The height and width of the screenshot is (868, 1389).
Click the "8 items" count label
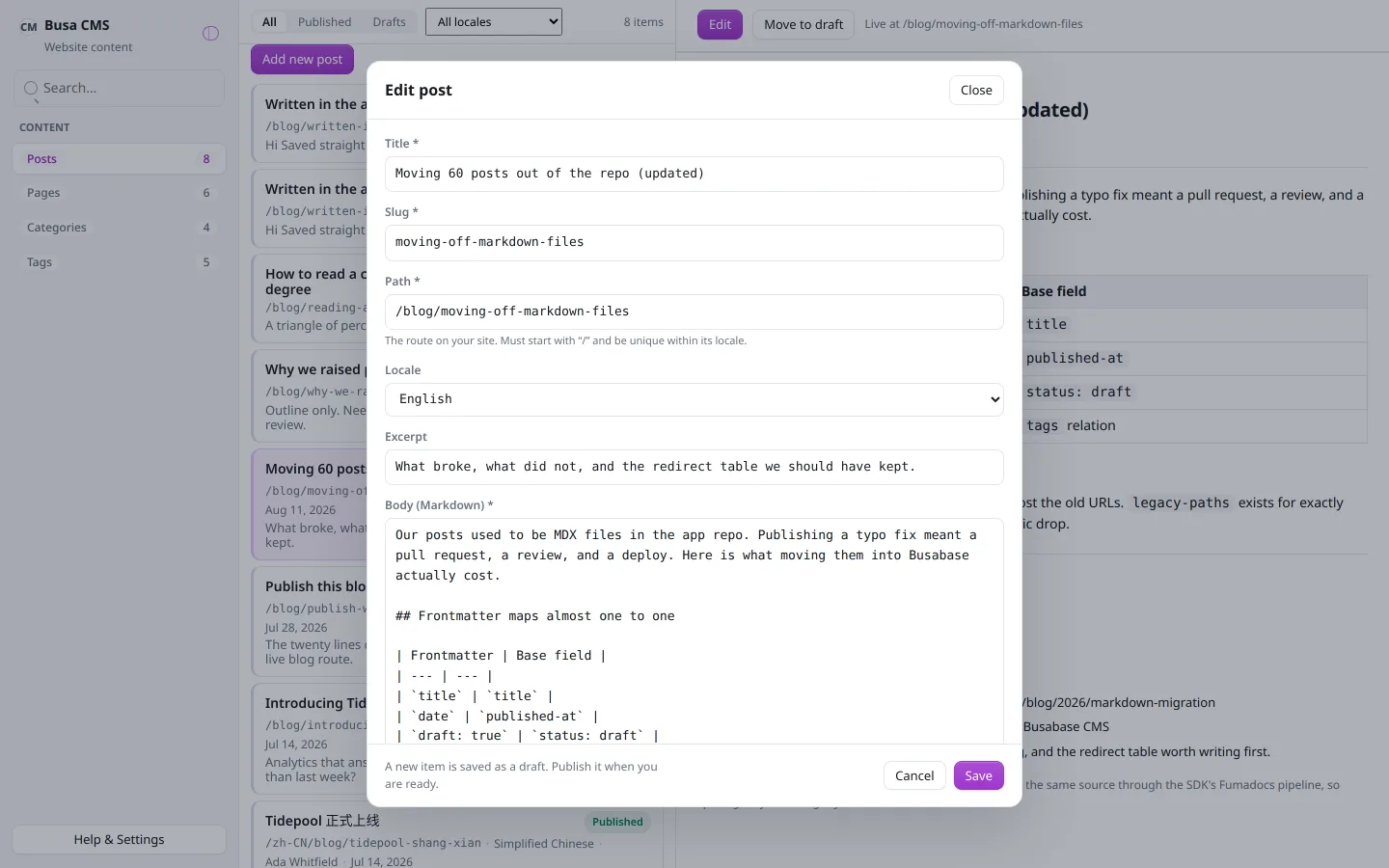(643, 22)
